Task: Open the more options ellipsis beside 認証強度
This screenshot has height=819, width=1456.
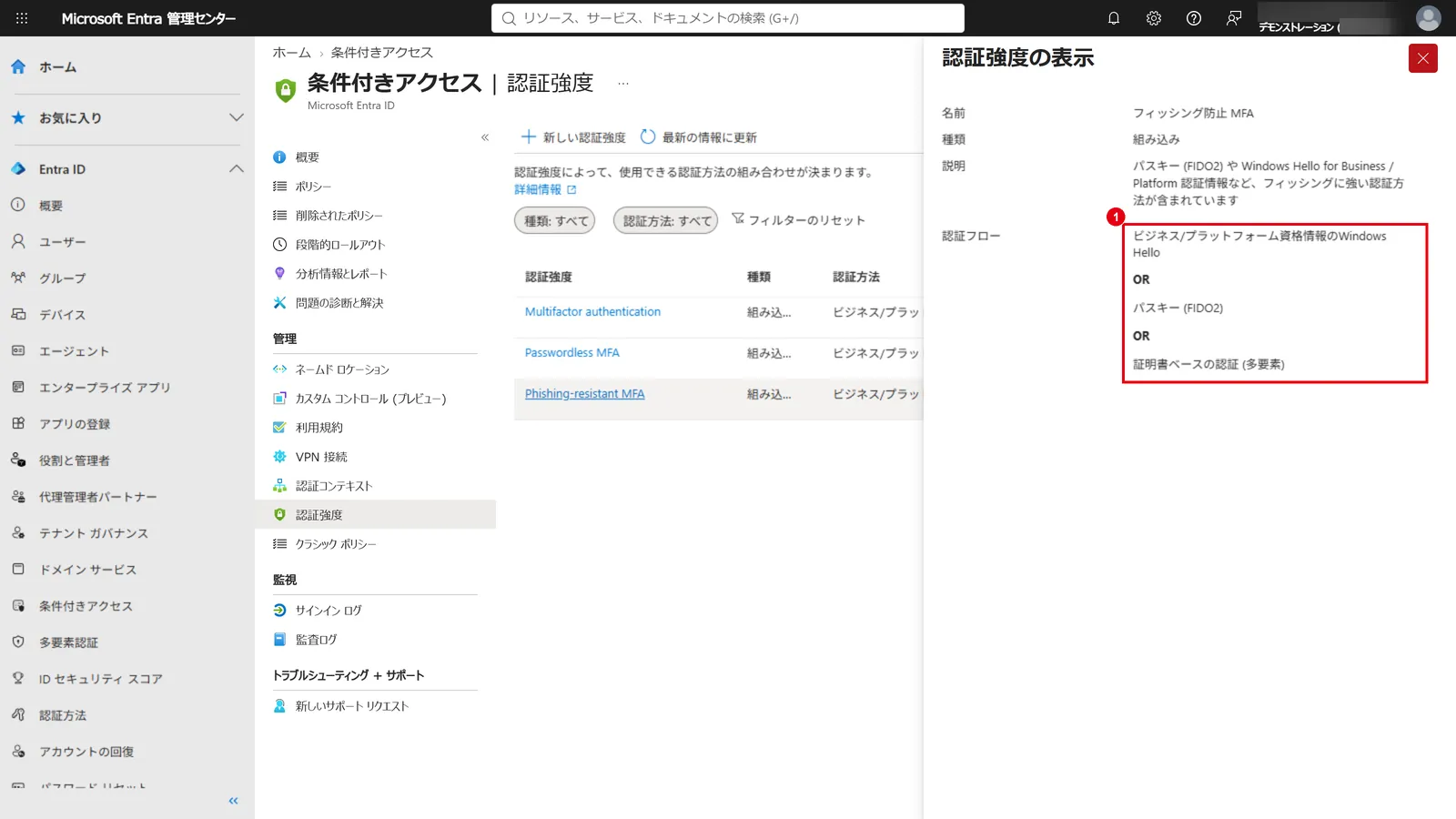Action: 623,84
